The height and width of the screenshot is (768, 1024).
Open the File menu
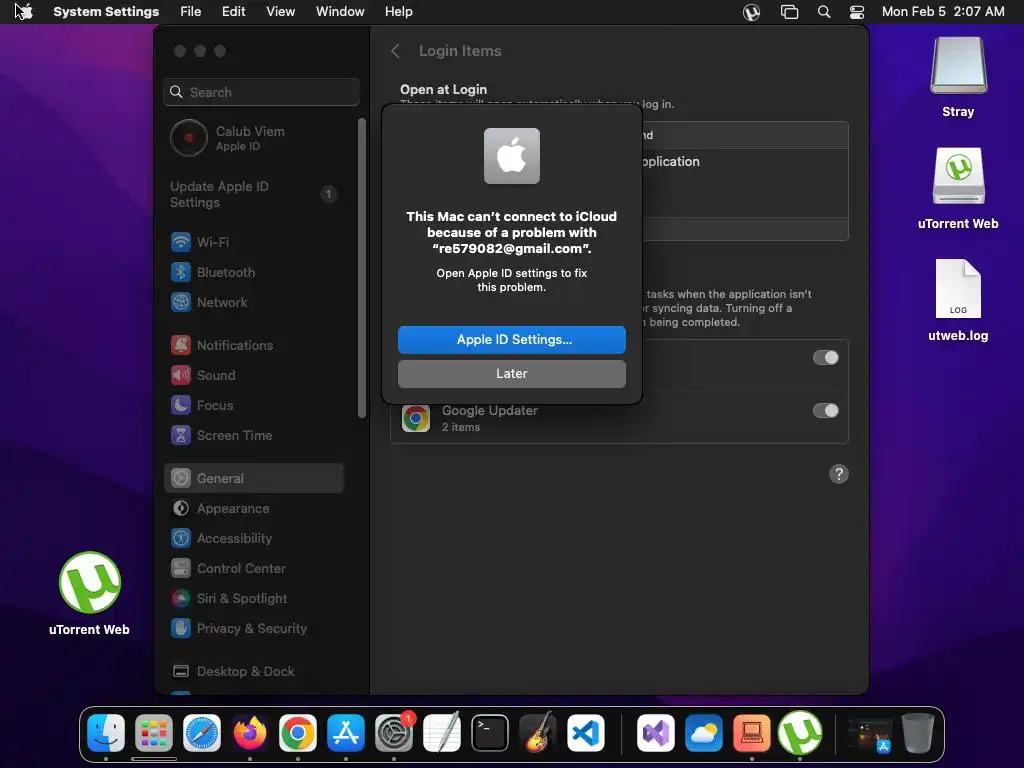[191, 12]
